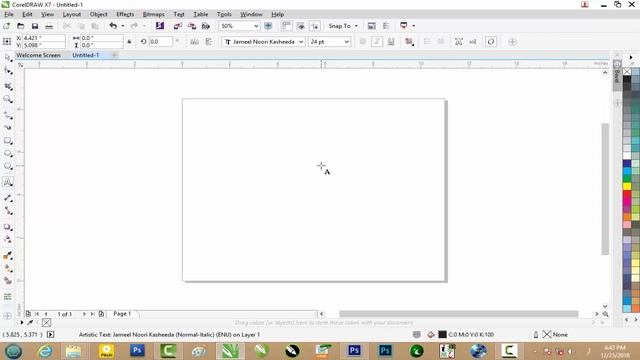
Task: Open the Effects menu
Action: [x=125, y=14]
